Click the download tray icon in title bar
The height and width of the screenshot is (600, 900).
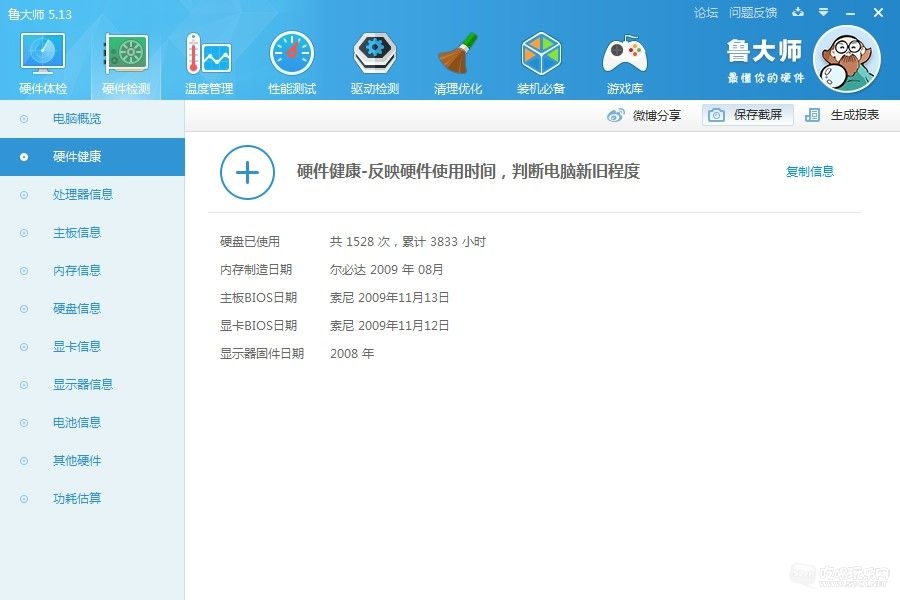[x=798, y=12]
